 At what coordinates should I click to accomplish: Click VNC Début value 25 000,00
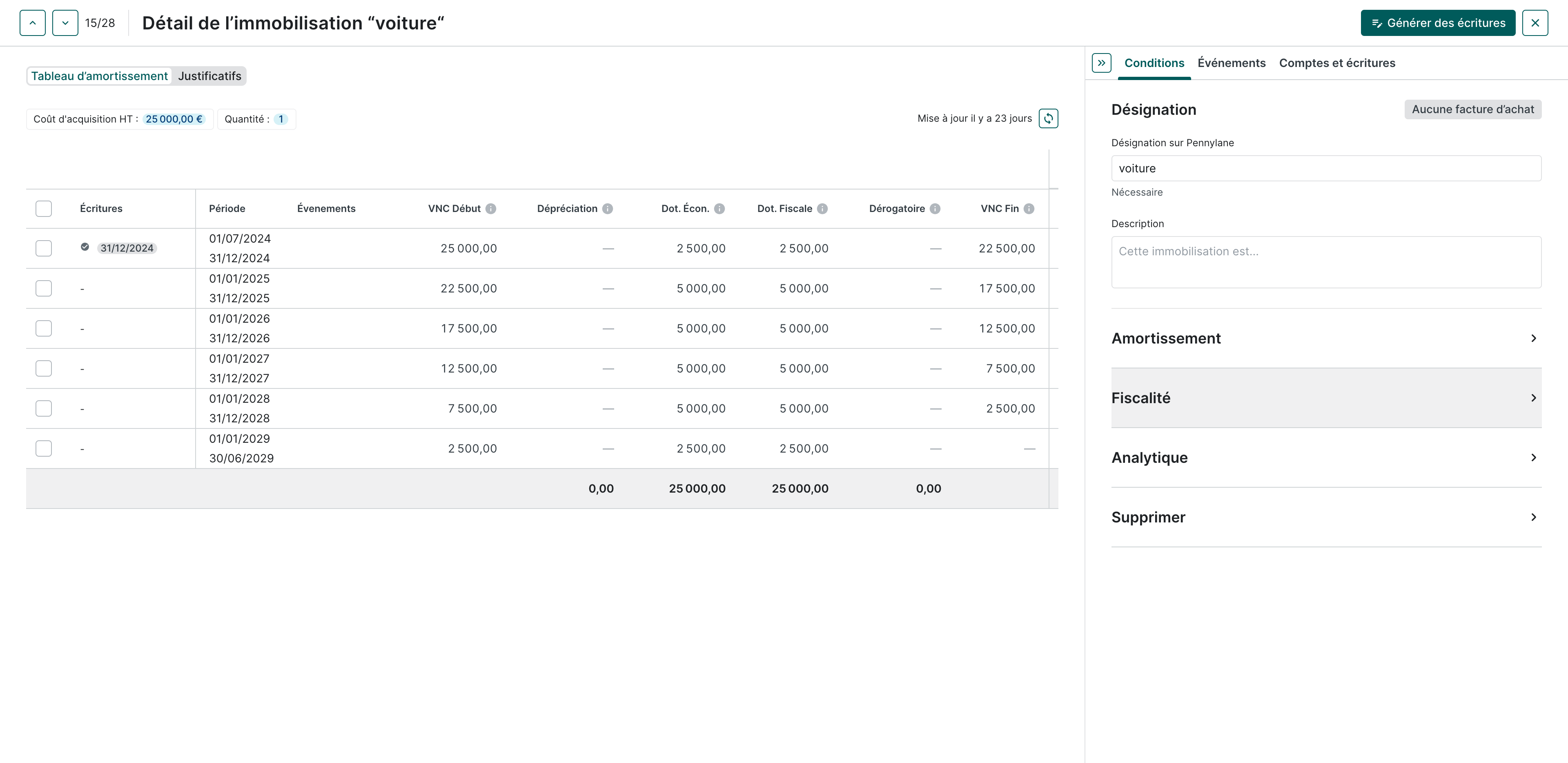[469, 248]
